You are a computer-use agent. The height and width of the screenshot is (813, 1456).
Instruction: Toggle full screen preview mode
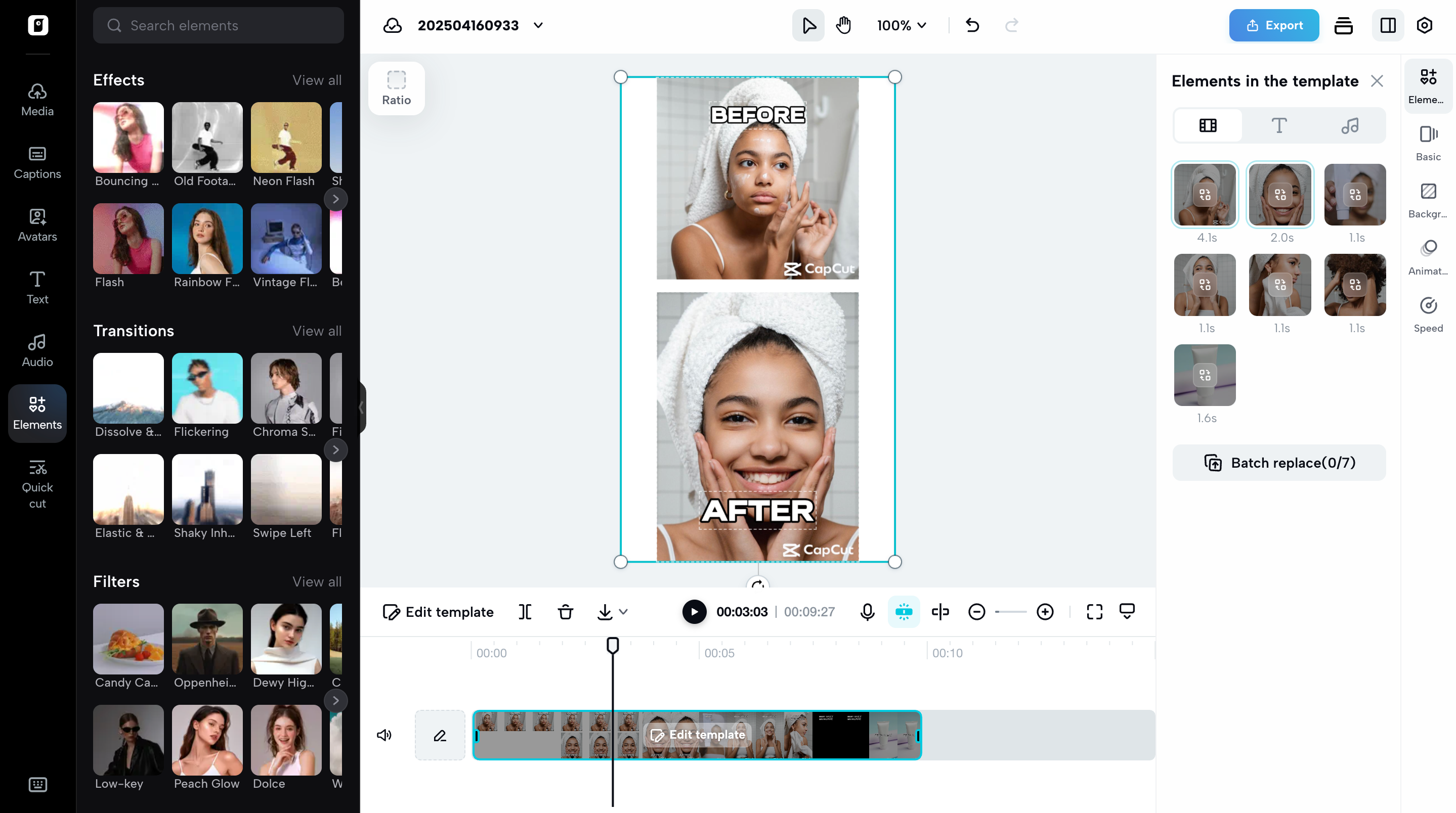[1094, 611]
